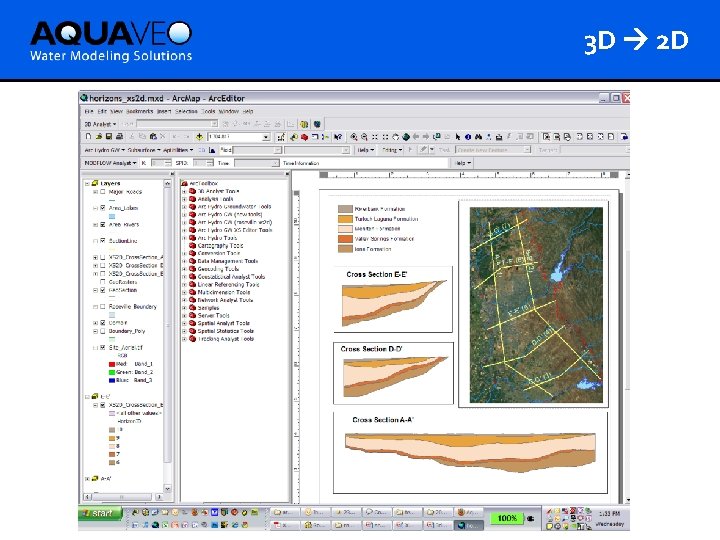Save the map document with floppy icon
The width and height of the screenshot is (720, 540).
109,136
